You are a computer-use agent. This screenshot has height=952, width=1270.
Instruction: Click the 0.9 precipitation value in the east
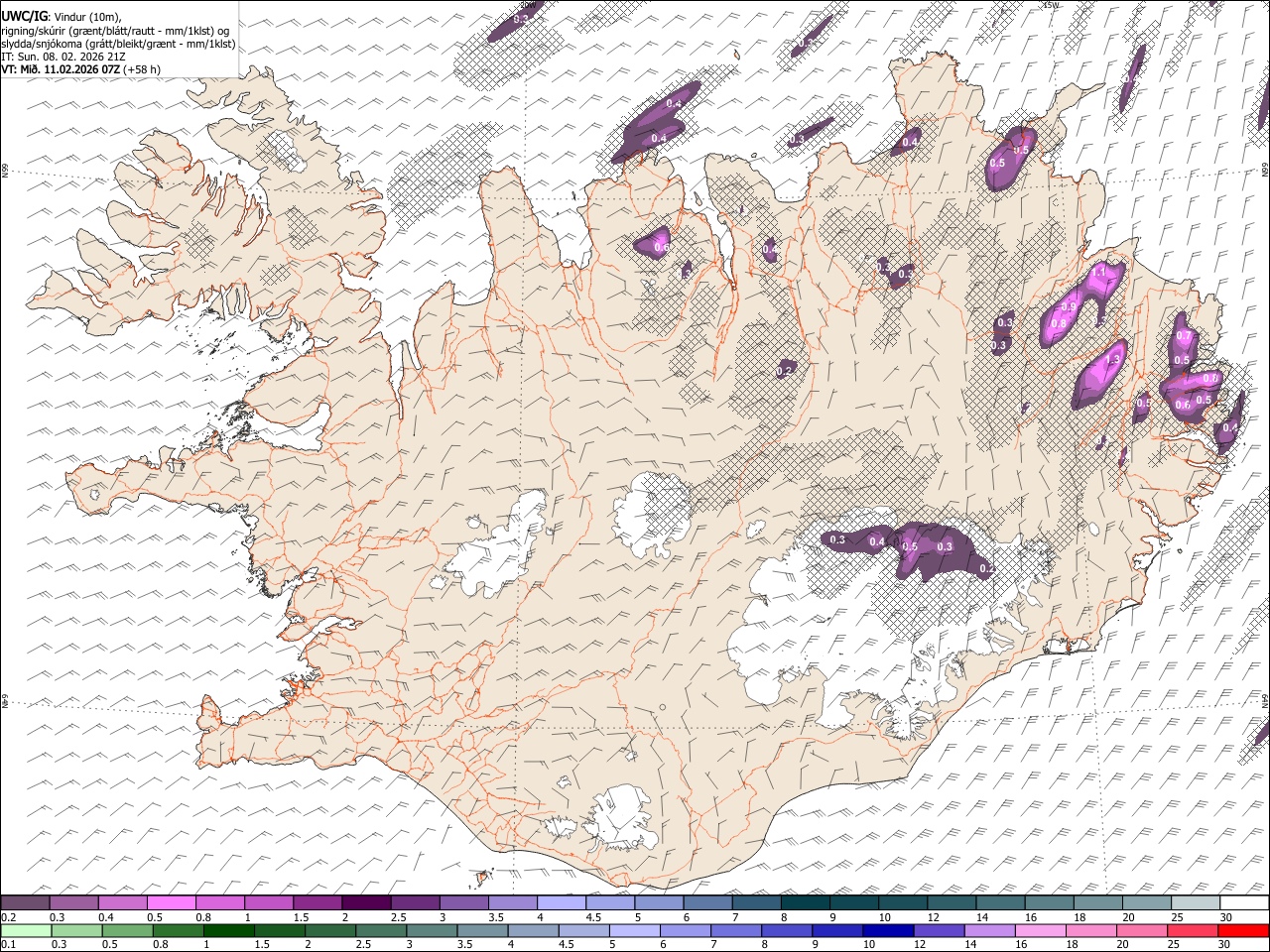pos(1070,307)
